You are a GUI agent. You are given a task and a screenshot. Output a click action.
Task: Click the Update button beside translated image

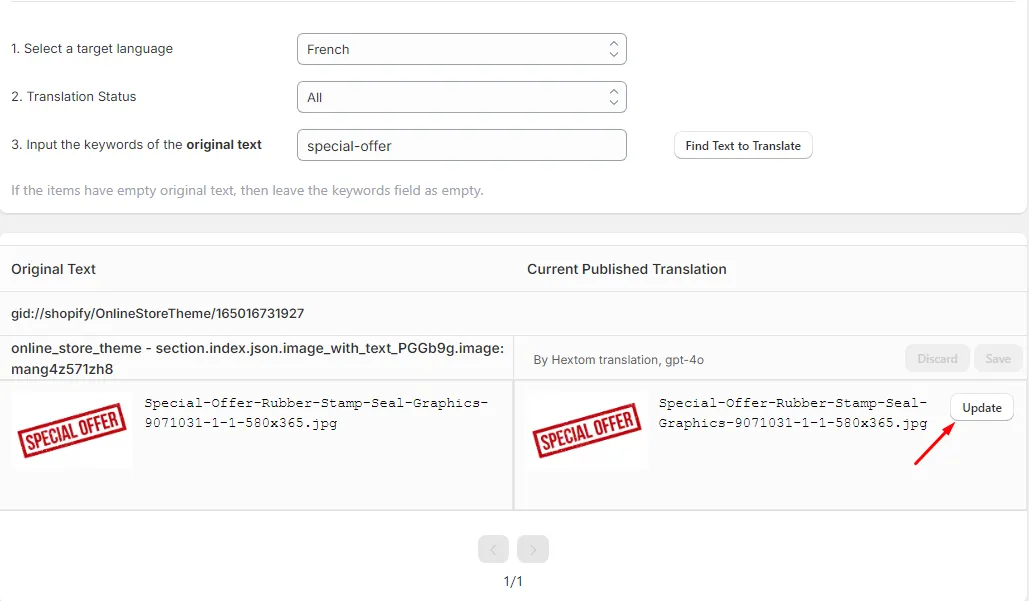click(x=981, y=407)
